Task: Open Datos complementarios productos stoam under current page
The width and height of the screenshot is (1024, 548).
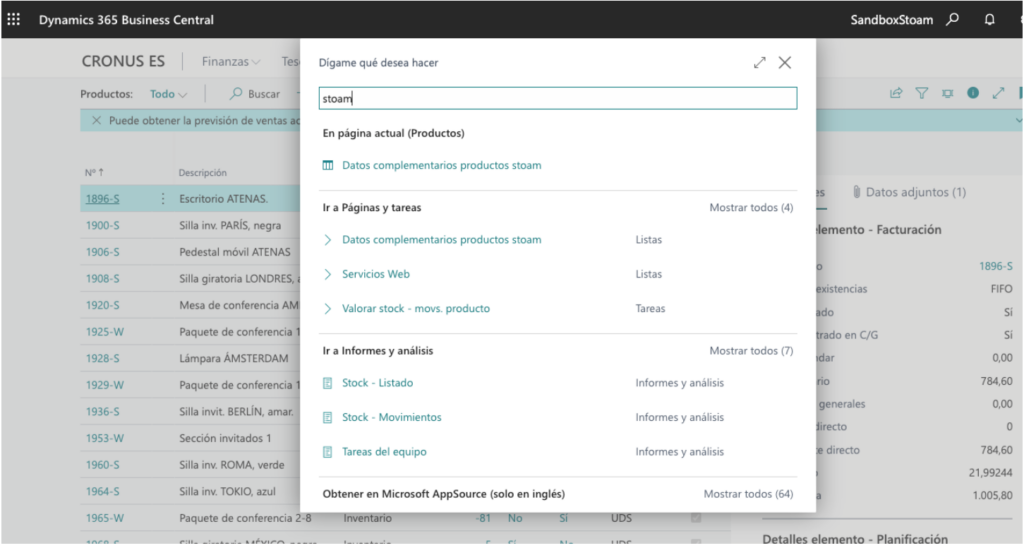Action: [x=441, y=166]
